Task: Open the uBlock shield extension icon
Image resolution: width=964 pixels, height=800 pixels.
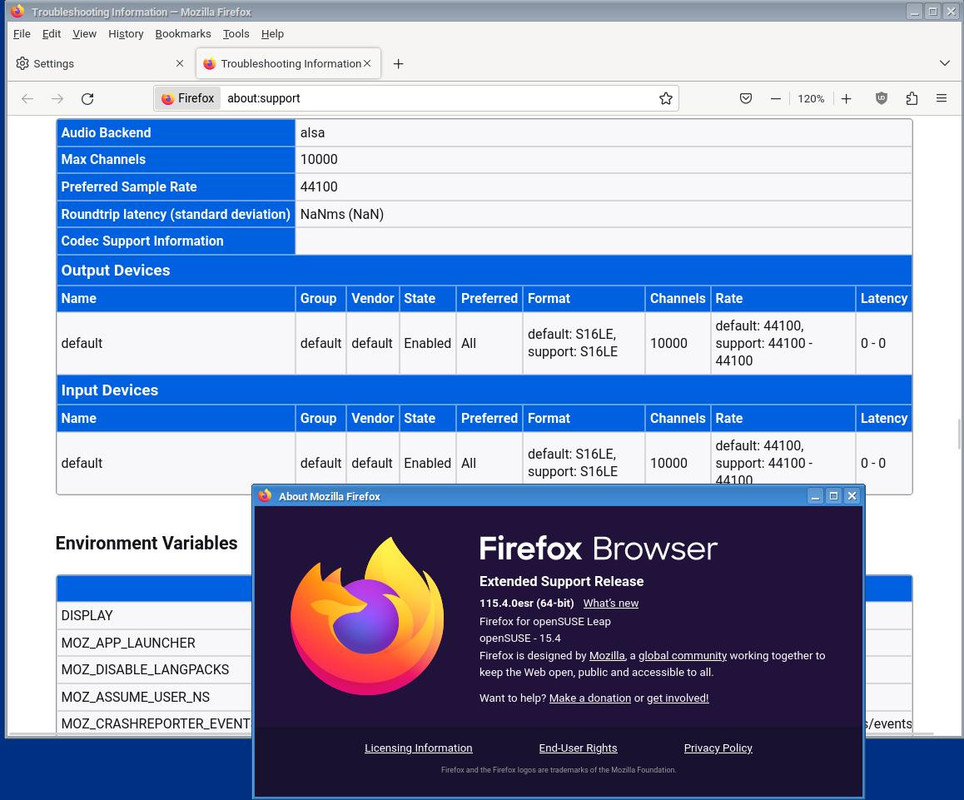Action: (x=882, y=98)
